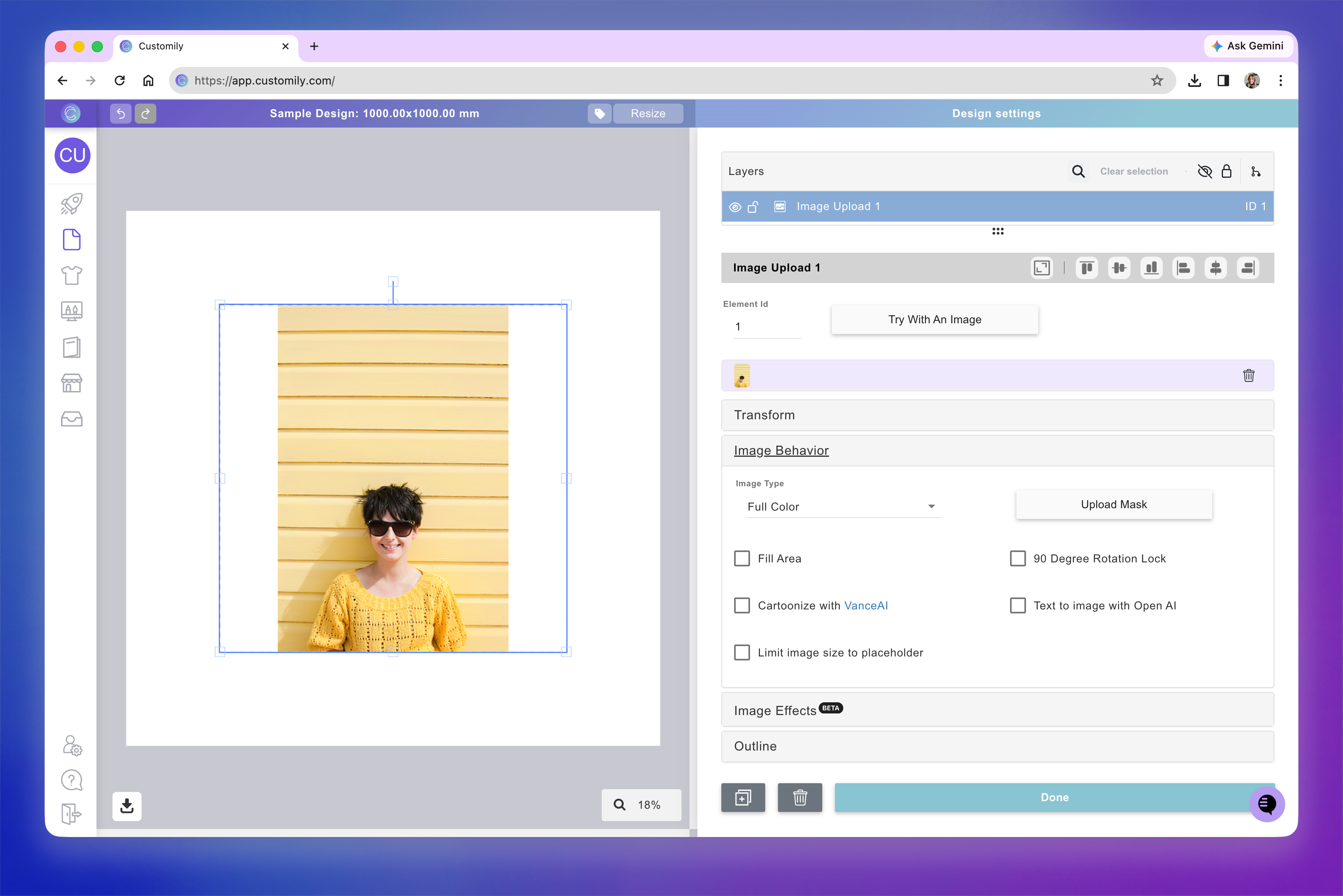
Task: Open the book sidebar icon
Action: coord(71,348)
